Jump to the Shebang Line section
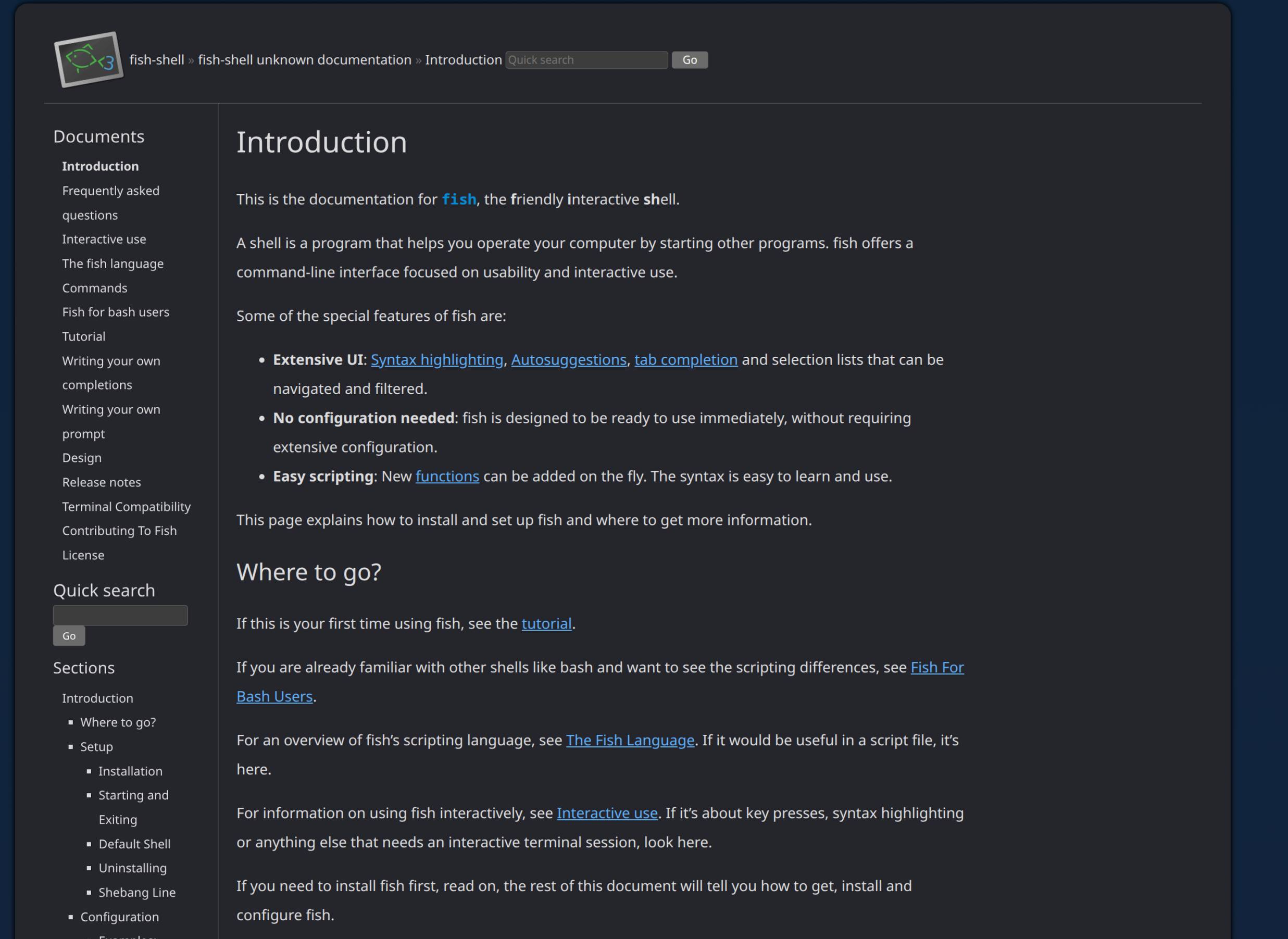1288x939 pixels. tap(137, 893)
